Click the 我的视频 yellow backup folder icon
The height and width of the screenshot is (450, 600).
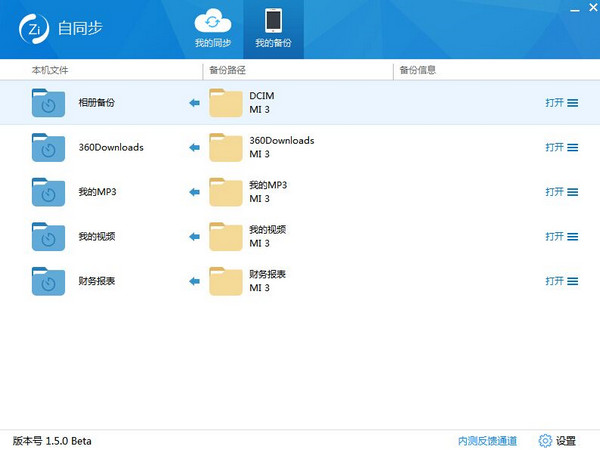(226, 236)
